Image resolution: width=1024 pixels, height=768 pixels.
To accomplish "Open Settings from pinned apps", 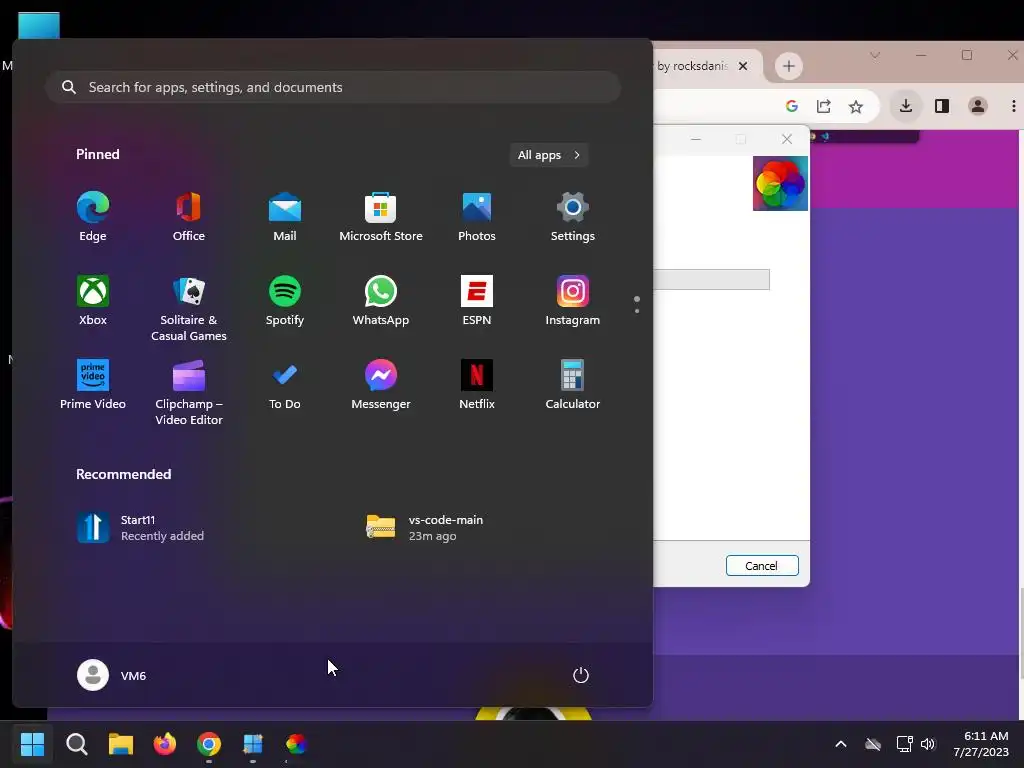I will (573, 217).
